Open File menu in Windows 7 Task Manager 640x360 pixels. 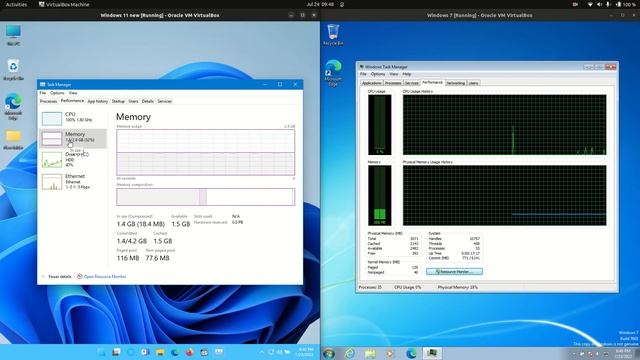[363, 74]
